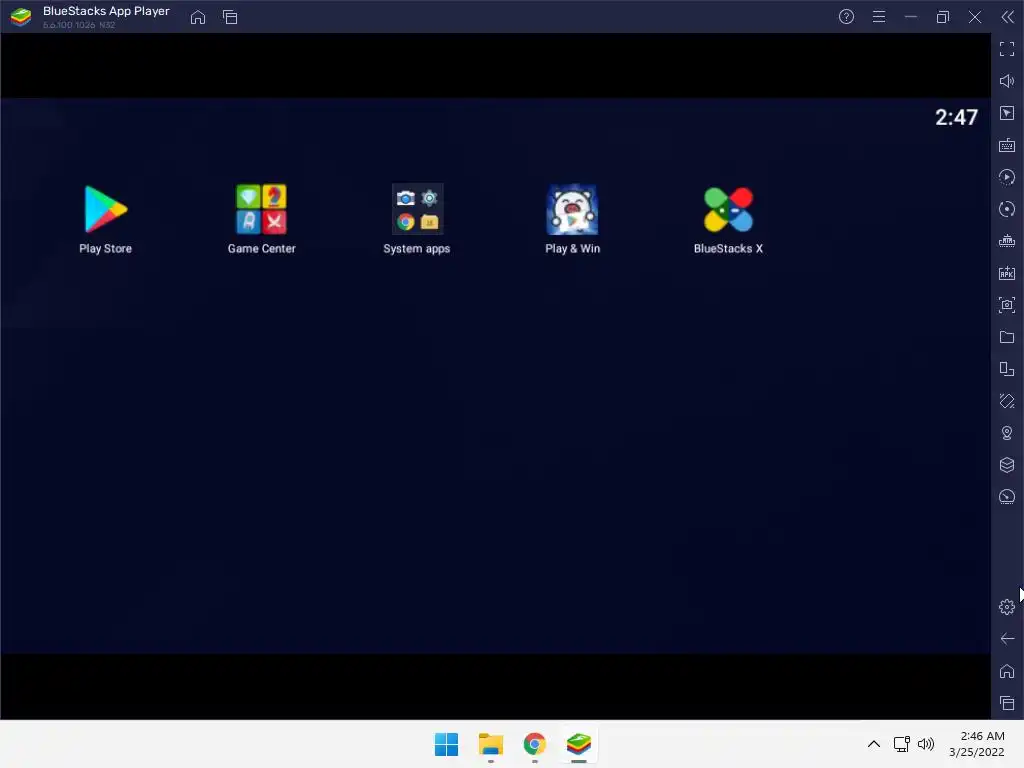
Task: Collapse the side toolbar with double chevron
Action: pos(1007,17)
